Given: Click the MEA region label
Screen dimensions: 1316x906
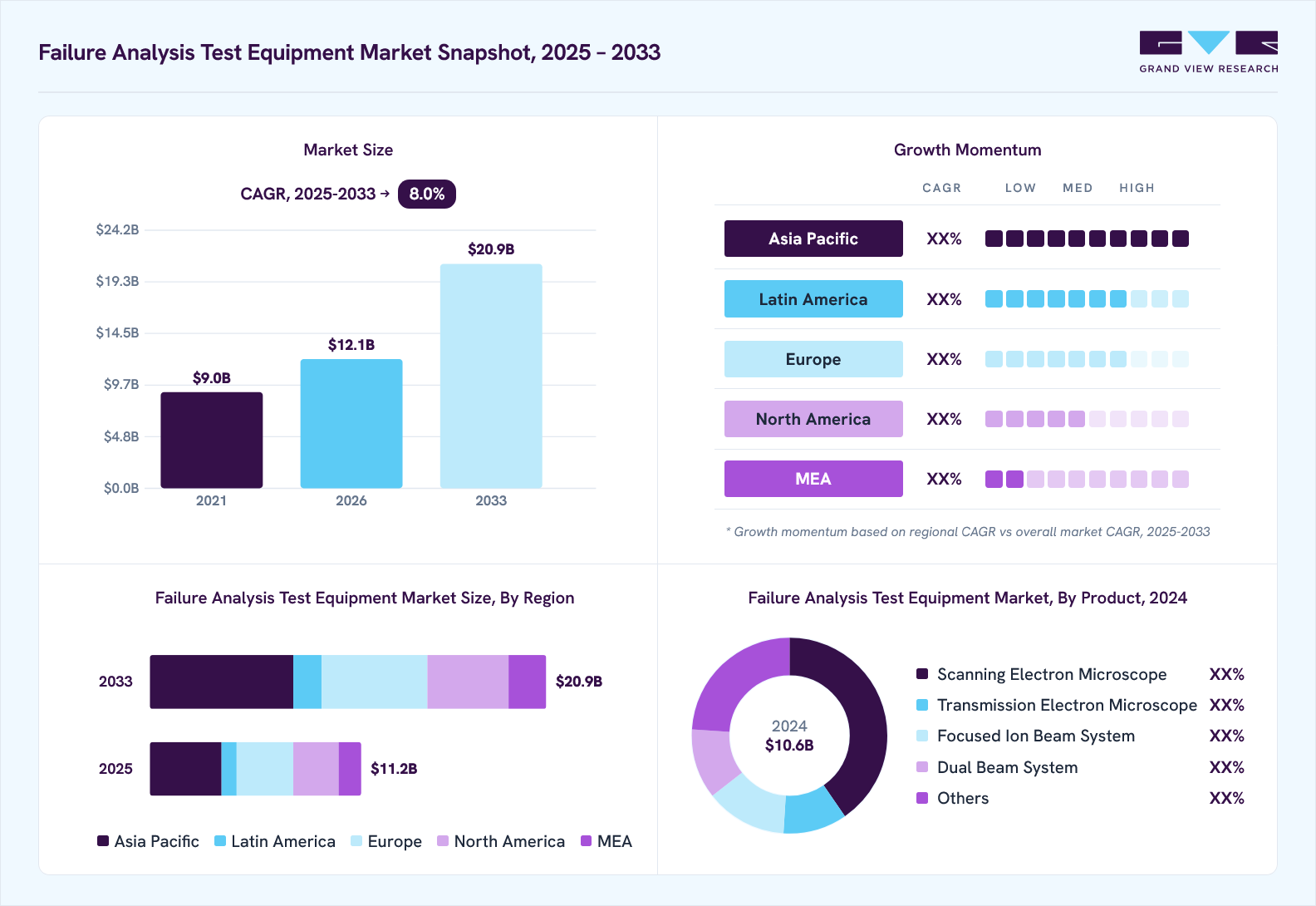Looking at the screenshot, I should coord(813,479).
